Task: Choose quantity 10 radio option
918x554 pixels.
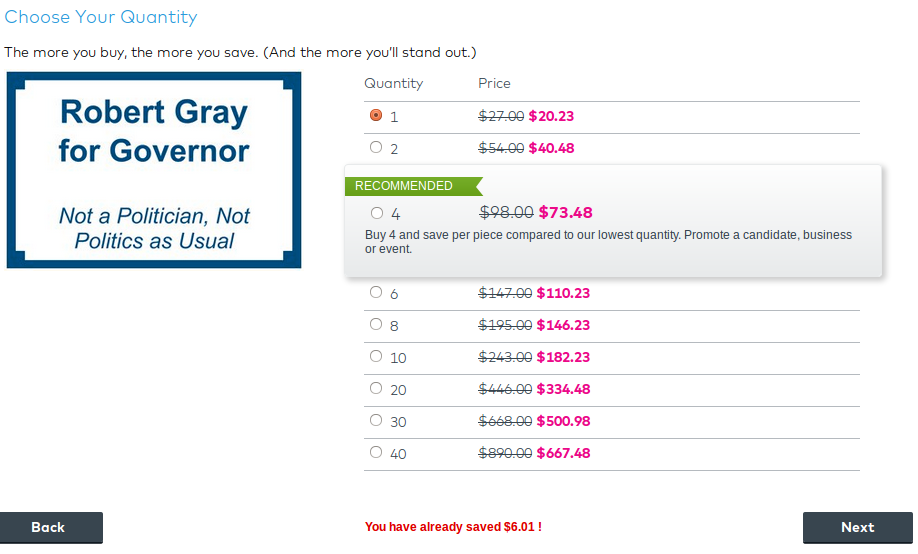Action: click(x=376, y=356)
